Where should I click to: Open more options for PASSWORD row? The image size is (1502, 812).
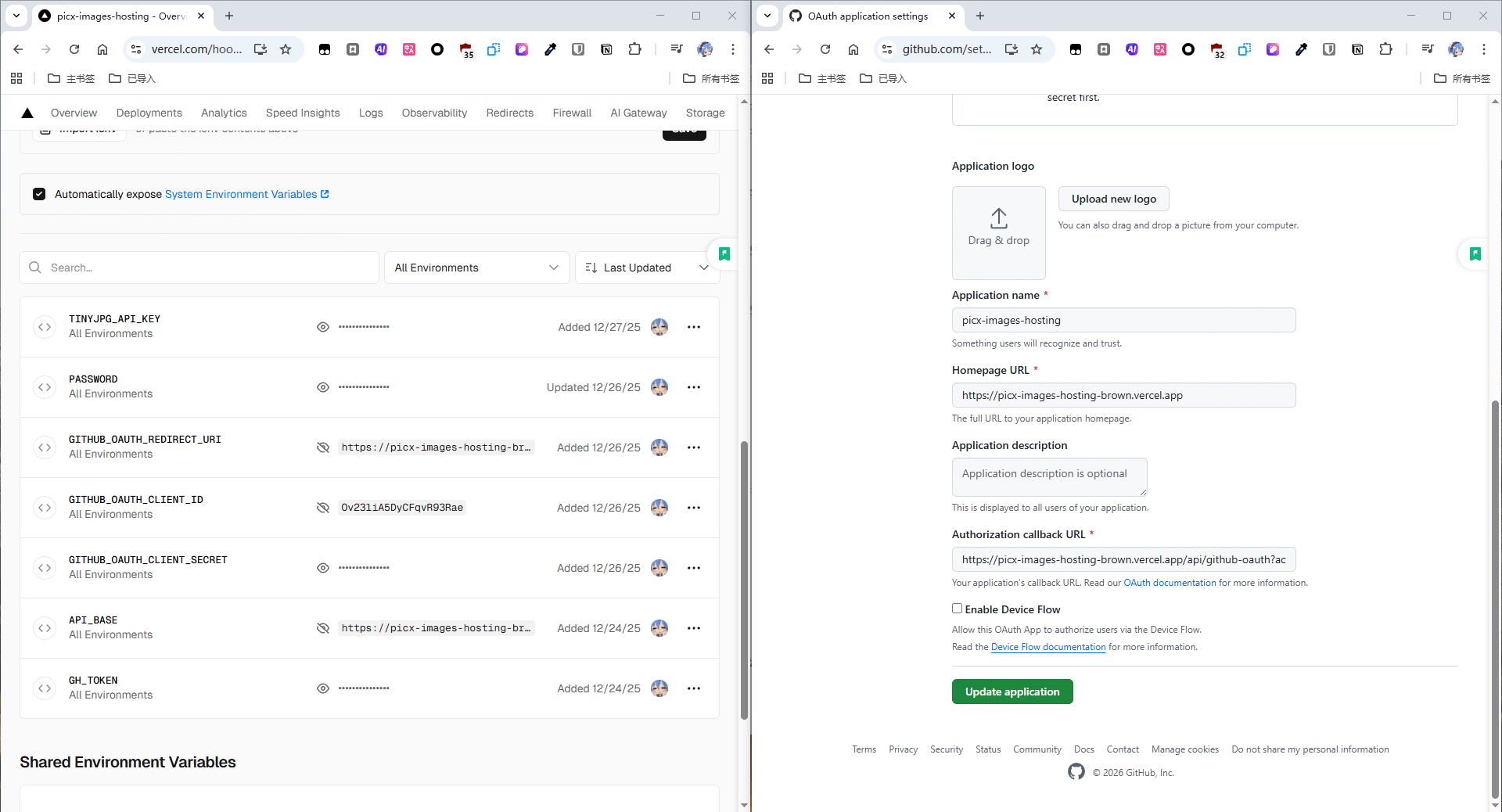tap(694, 387)
